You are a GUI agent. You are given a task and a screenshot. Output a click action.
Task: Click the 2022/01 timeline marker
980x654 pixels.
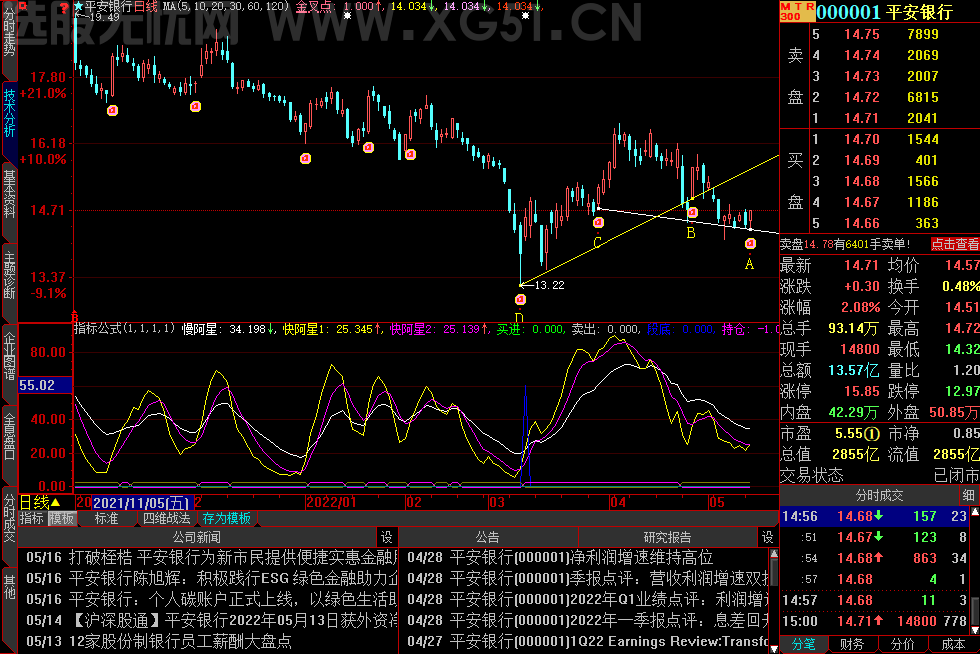tap(331, 502)
